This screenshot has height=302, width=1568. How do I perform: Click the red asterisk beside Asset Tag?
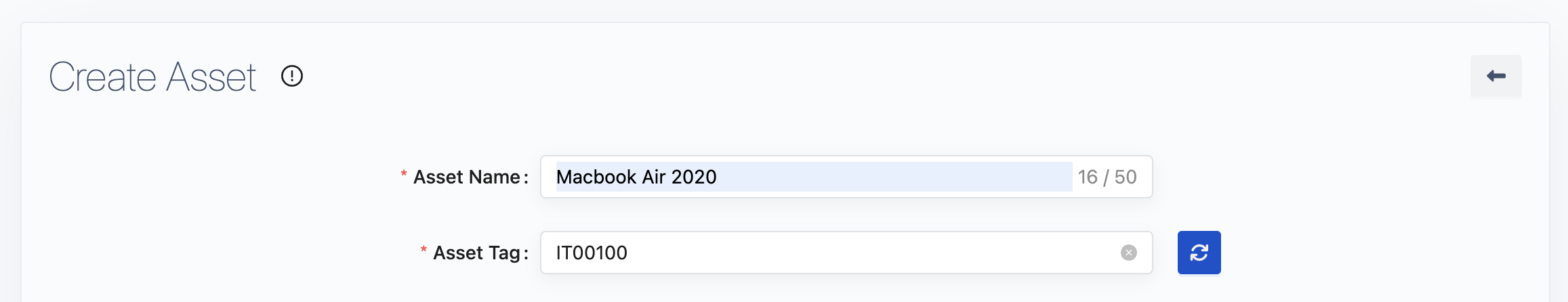pyautogui.click(x=424, y=251)
